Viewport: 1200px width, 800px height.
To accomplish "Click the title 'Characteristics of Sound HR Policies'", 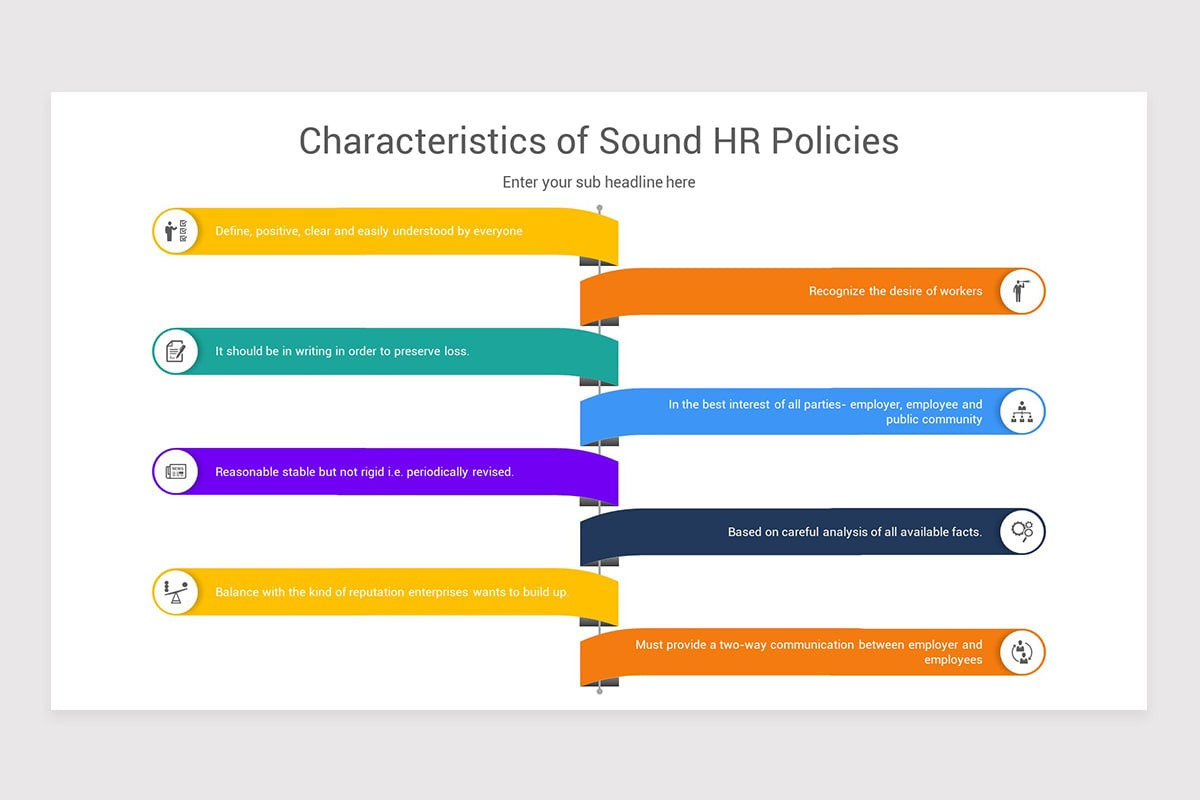I will coord(599,141).
